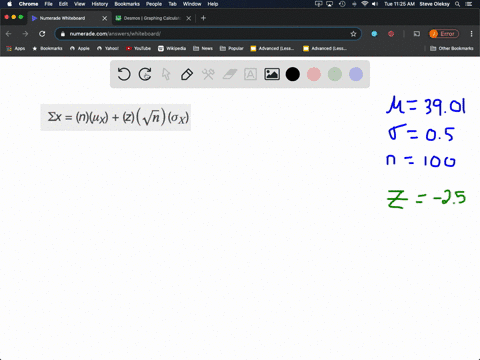Expand the Popular bookmarks folder

(232, 48)
